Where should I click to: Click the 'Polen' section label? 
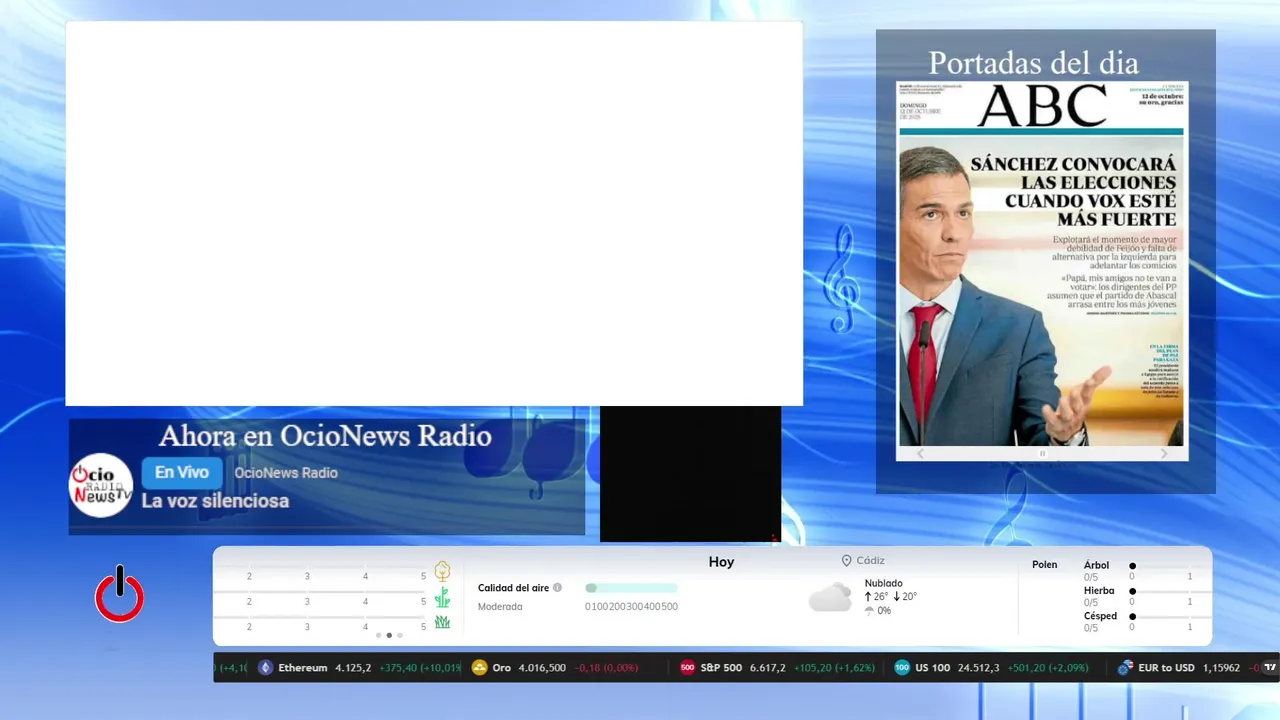click(x=1045, y=565)
